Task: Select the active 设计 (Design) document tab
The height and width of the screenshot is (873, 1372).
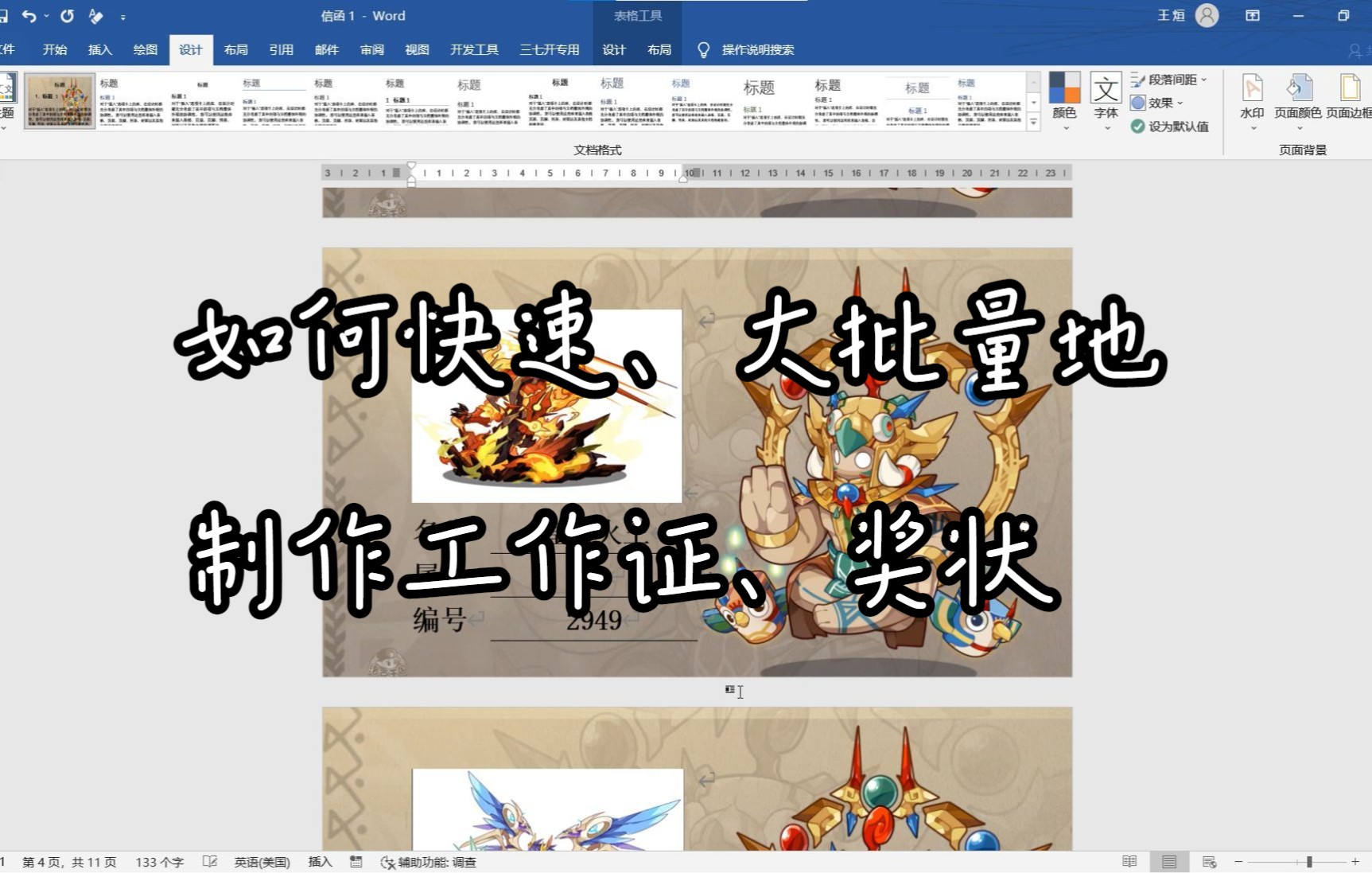Action: pos(191,50)
